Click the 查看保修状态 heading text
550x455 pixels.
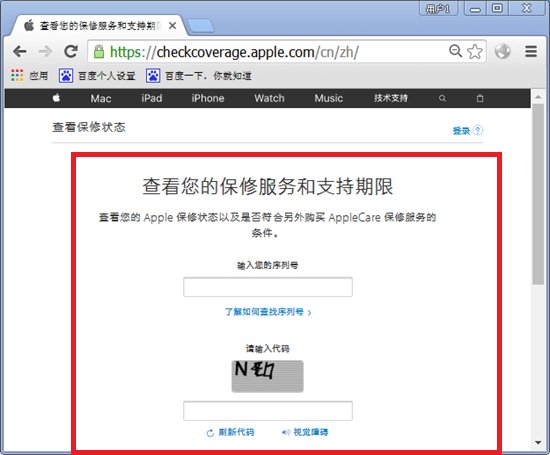point(89,127)
